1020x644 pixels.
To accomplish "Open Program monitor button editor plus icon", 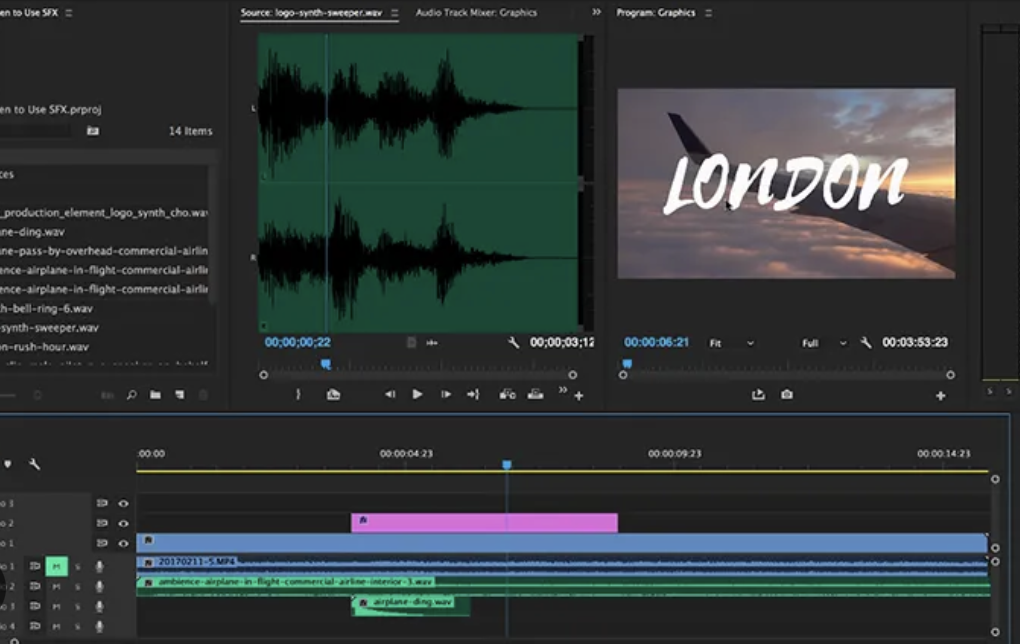I will 940,396.
